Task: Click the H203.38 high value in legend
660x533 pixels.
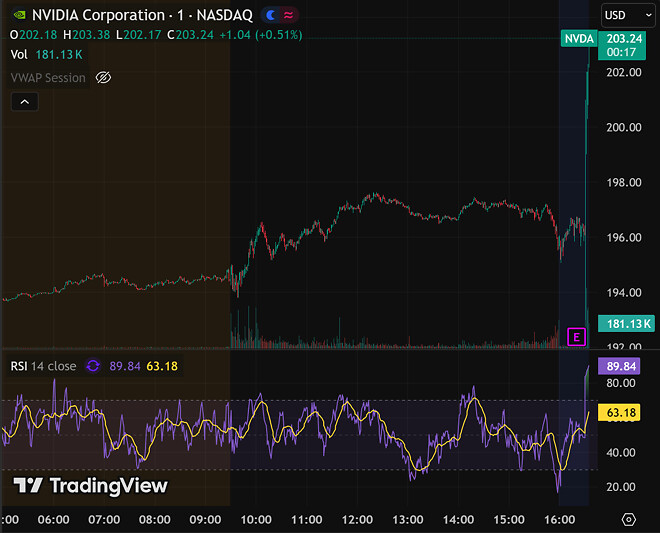Action: 87,35
